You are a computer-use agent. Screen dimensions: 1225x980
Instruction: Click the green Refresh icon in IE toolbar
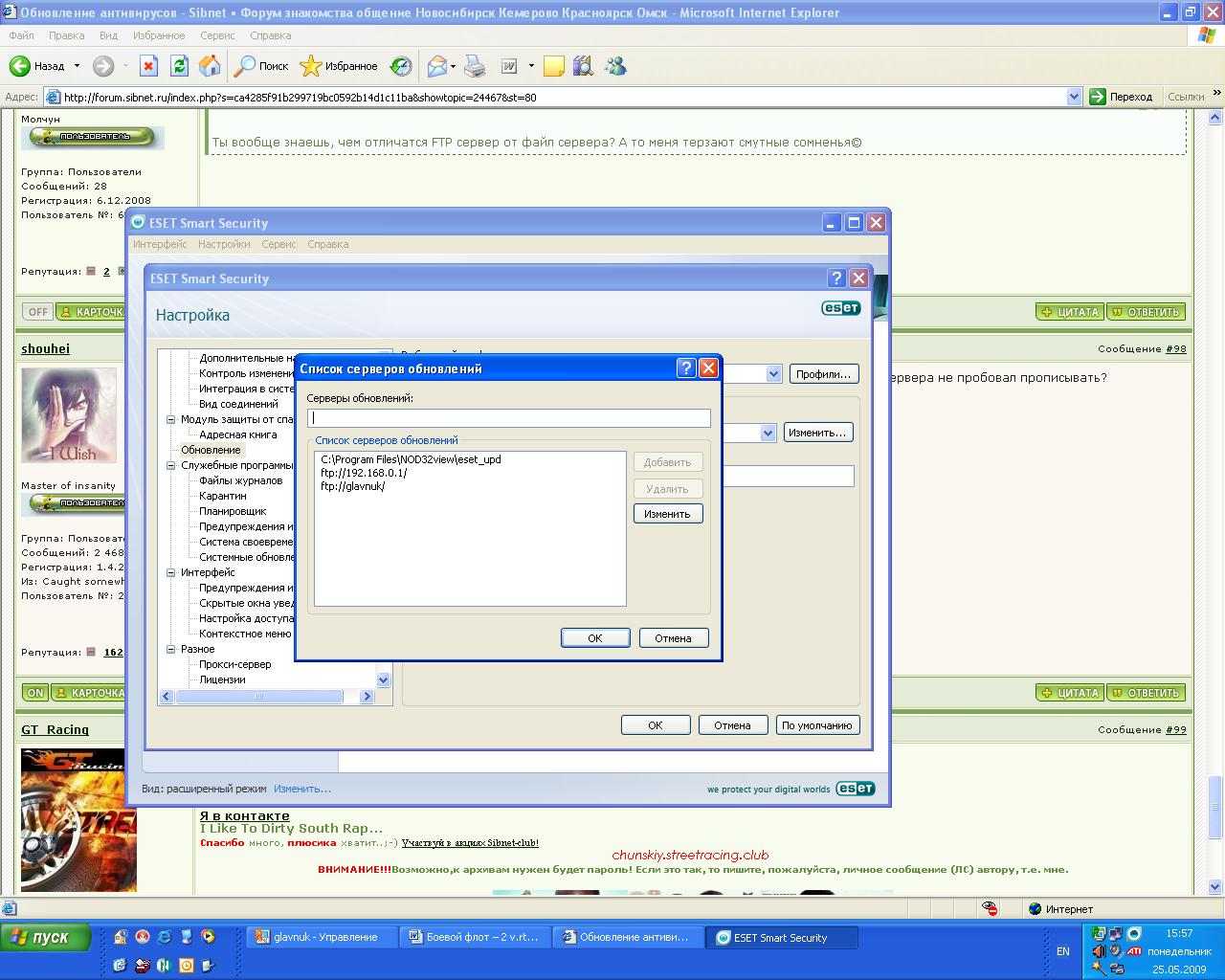(179, 66)
